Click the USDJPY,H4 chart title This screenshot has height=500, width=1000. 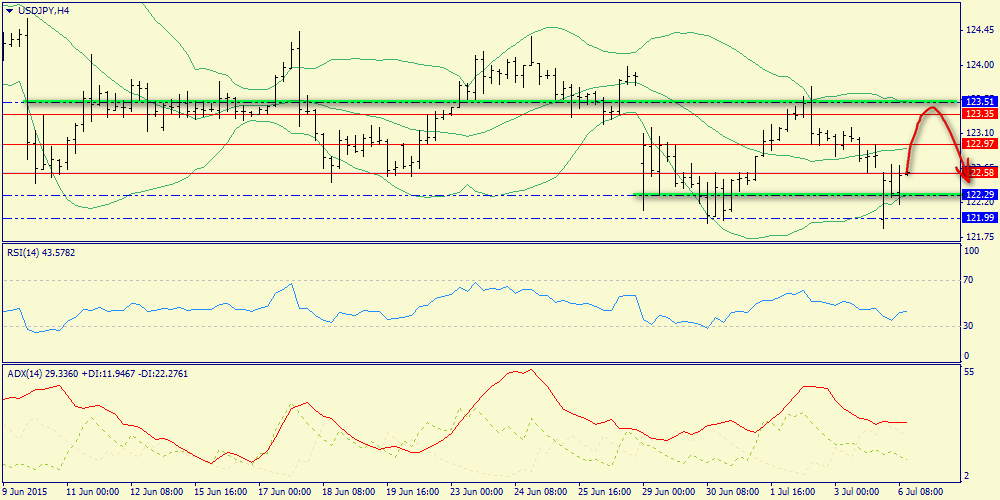44,10
